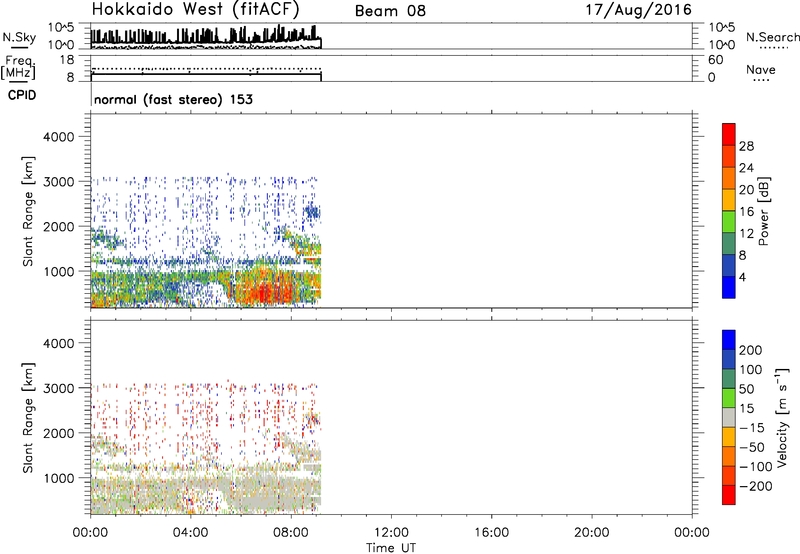Pick the blue top of the velocity colorbar

point(729,340)
